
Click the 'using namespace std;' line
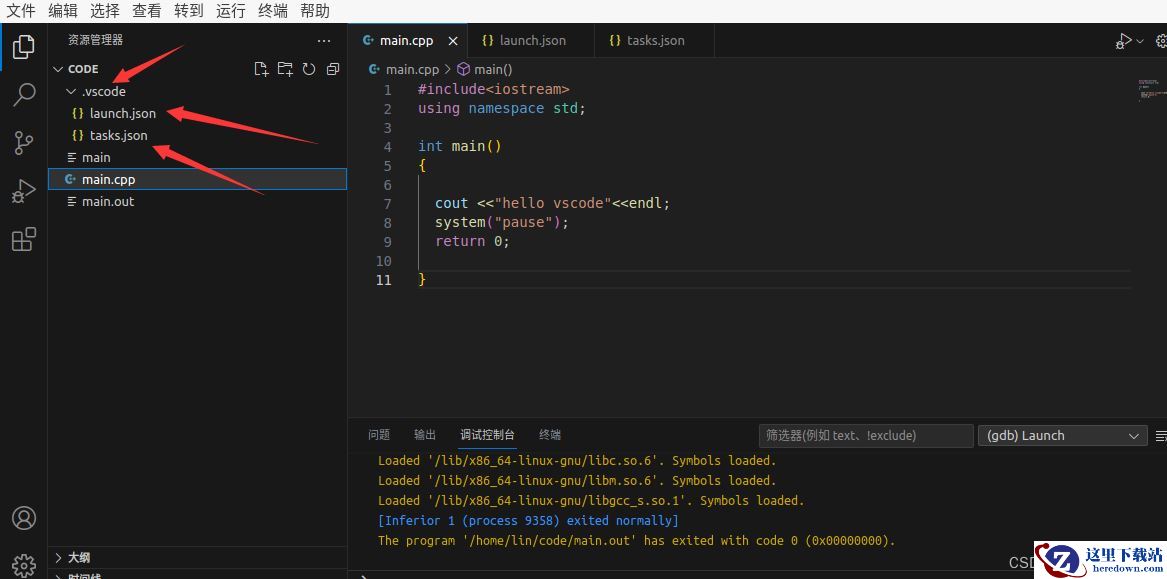pyautogui.click(x=502, y=109)
